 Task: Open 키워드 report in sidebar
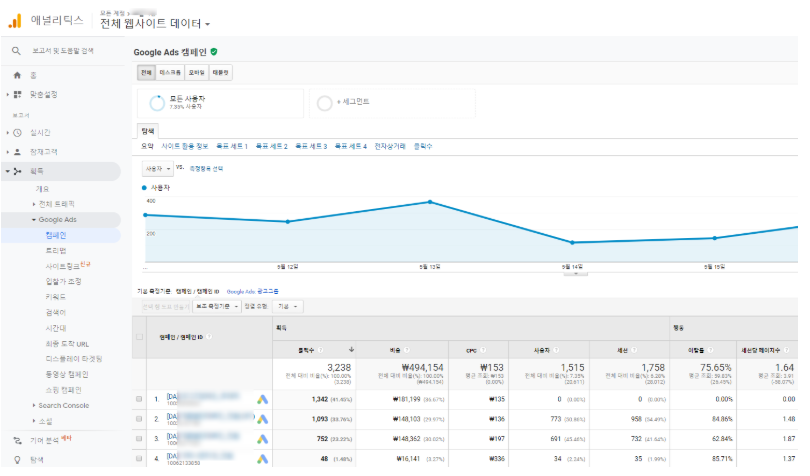[x=56, y=297]
